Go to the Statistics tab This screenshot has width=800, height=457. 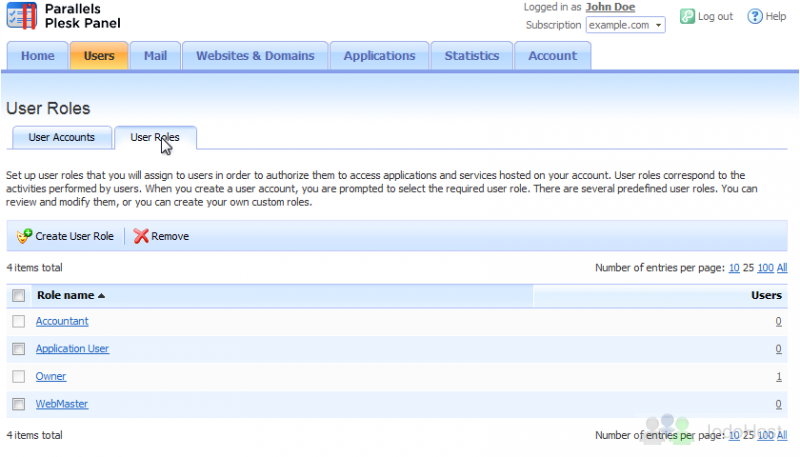click(471, 56)
